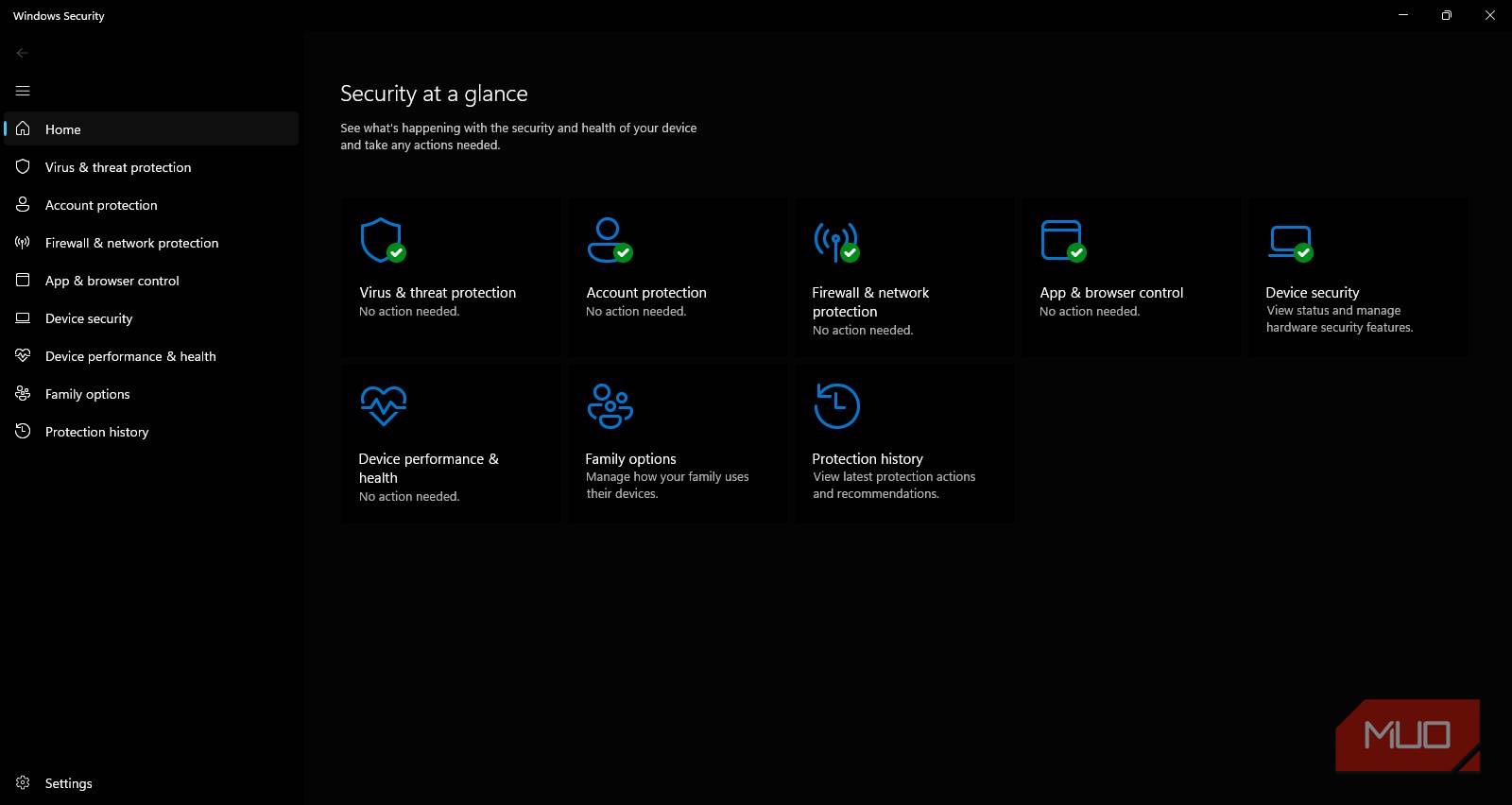1512x805 pixels.
Task: Navigate to Device security in sidebar
Action: (151, 317)
